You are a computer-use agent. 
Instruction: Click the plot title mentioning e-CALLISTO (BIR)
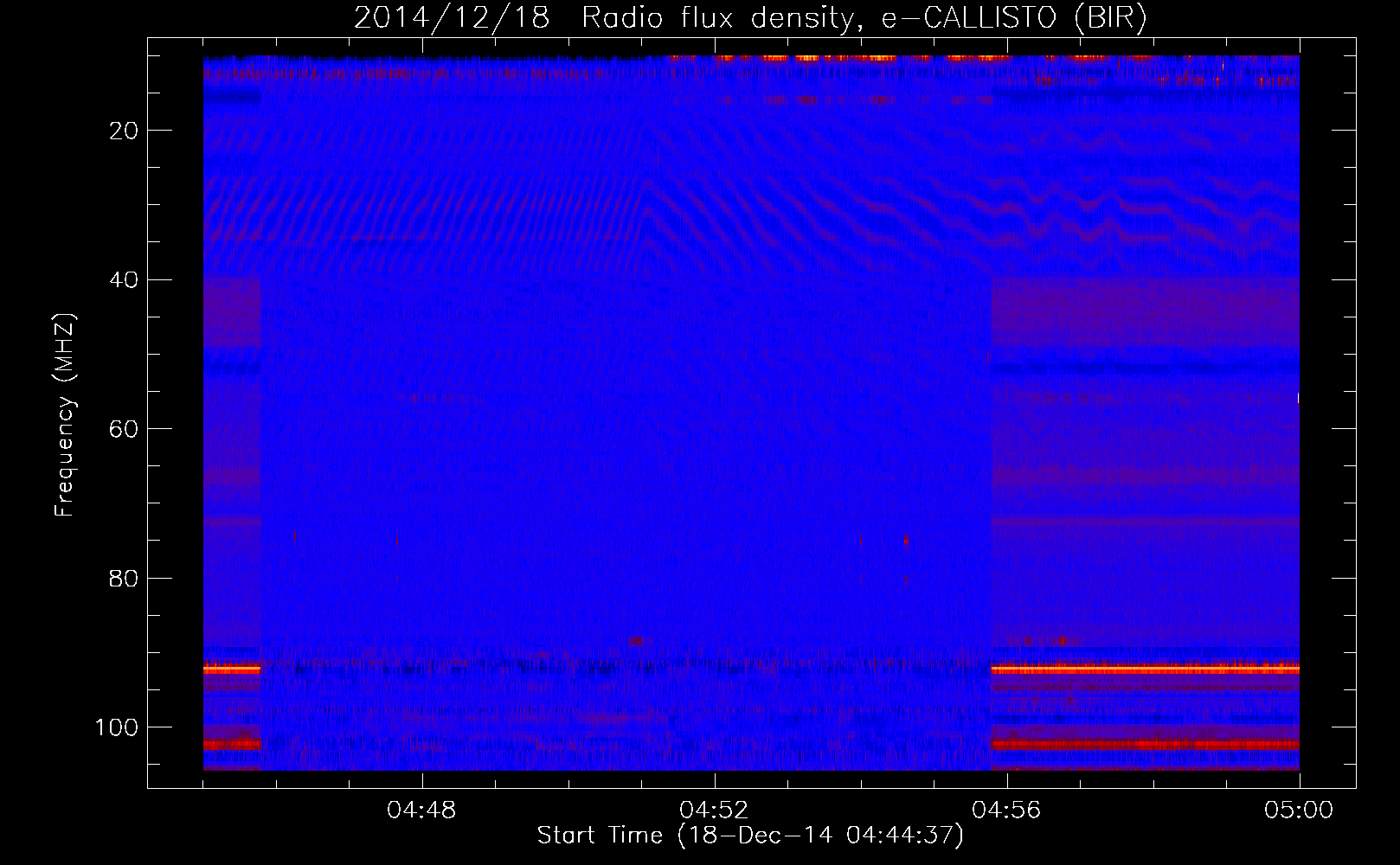(751, 17)
